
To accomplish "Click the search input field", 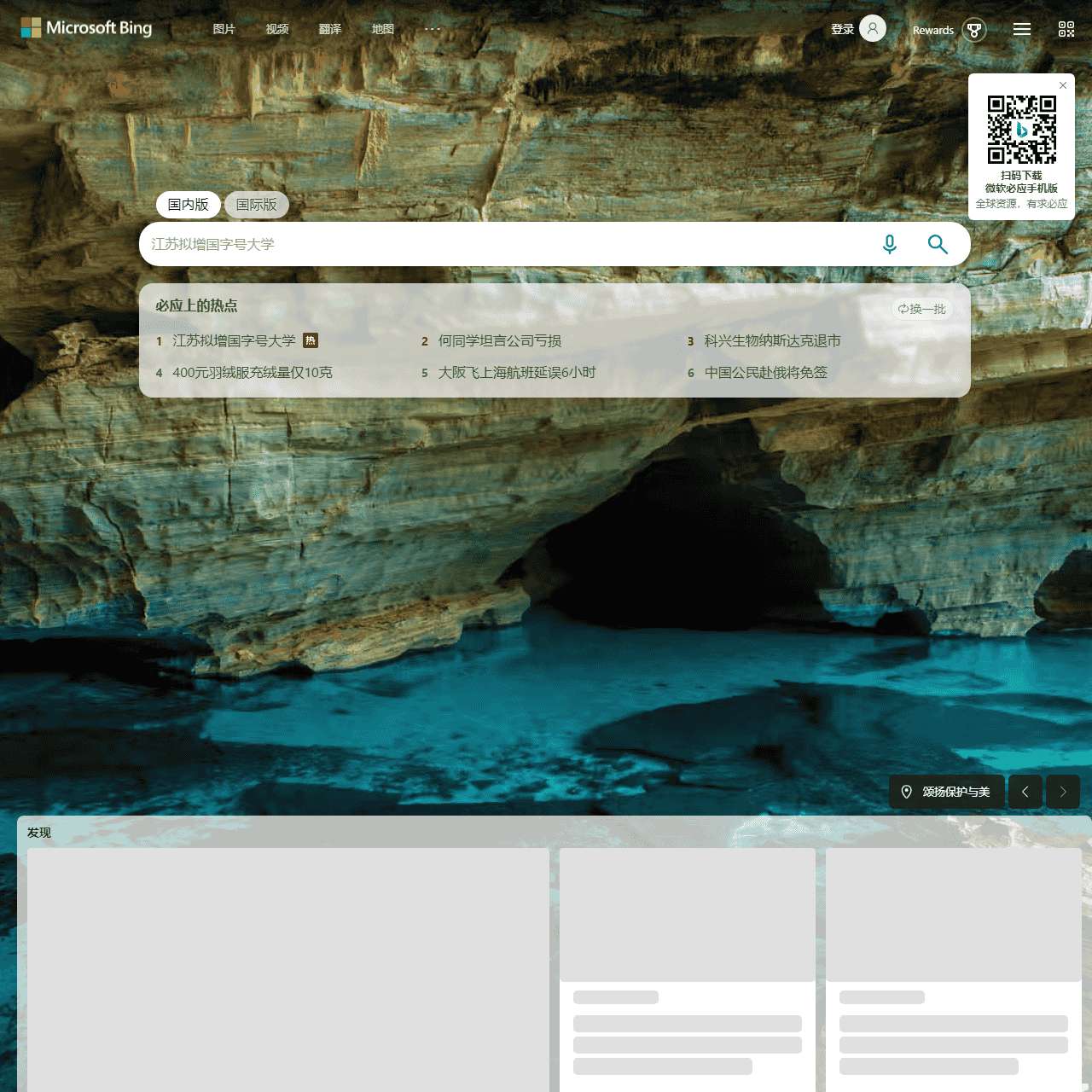I will (x=503, y=245).
